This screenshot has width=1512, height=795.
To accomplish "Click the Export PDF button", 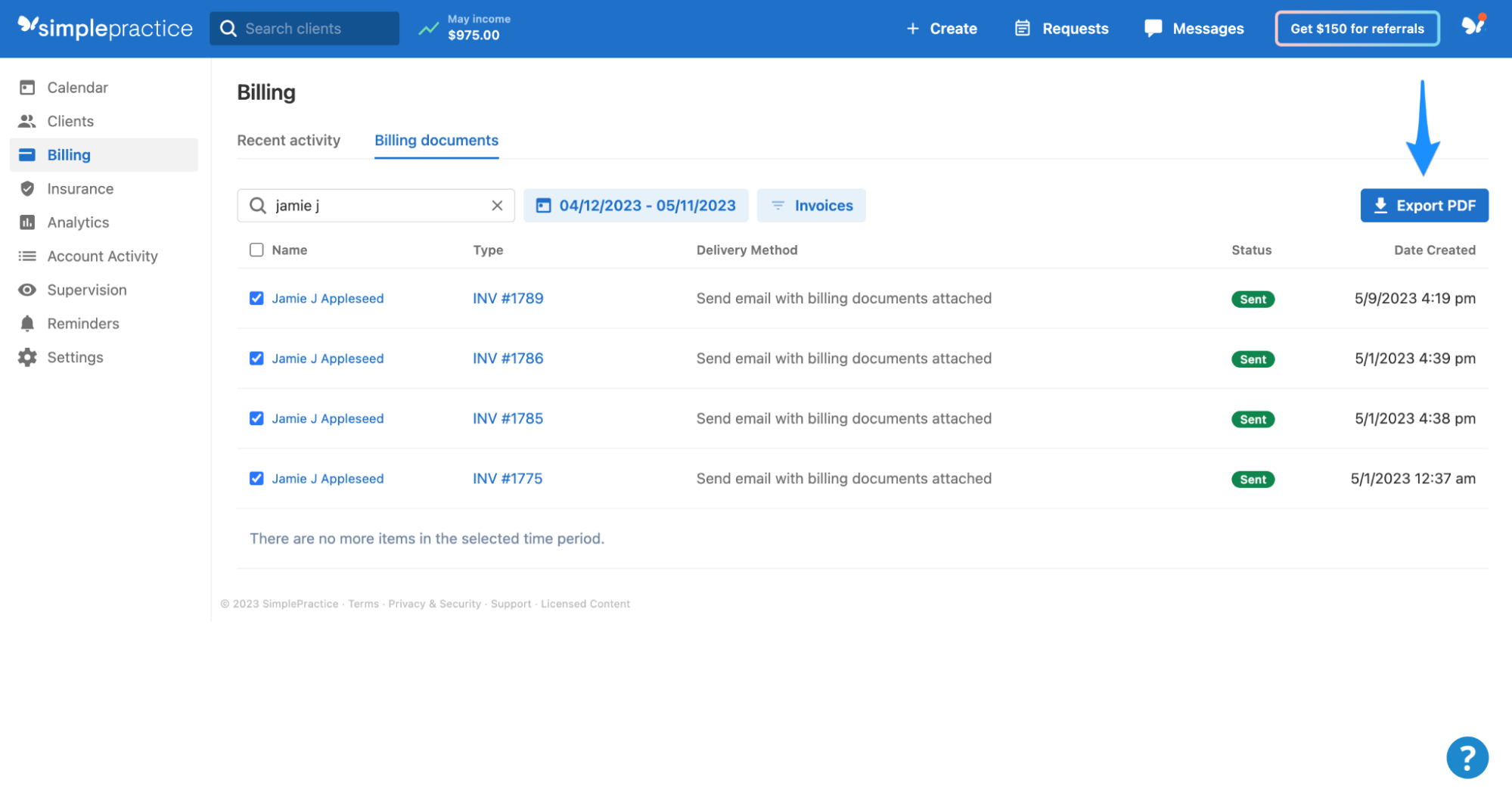I will (1424, 205).
